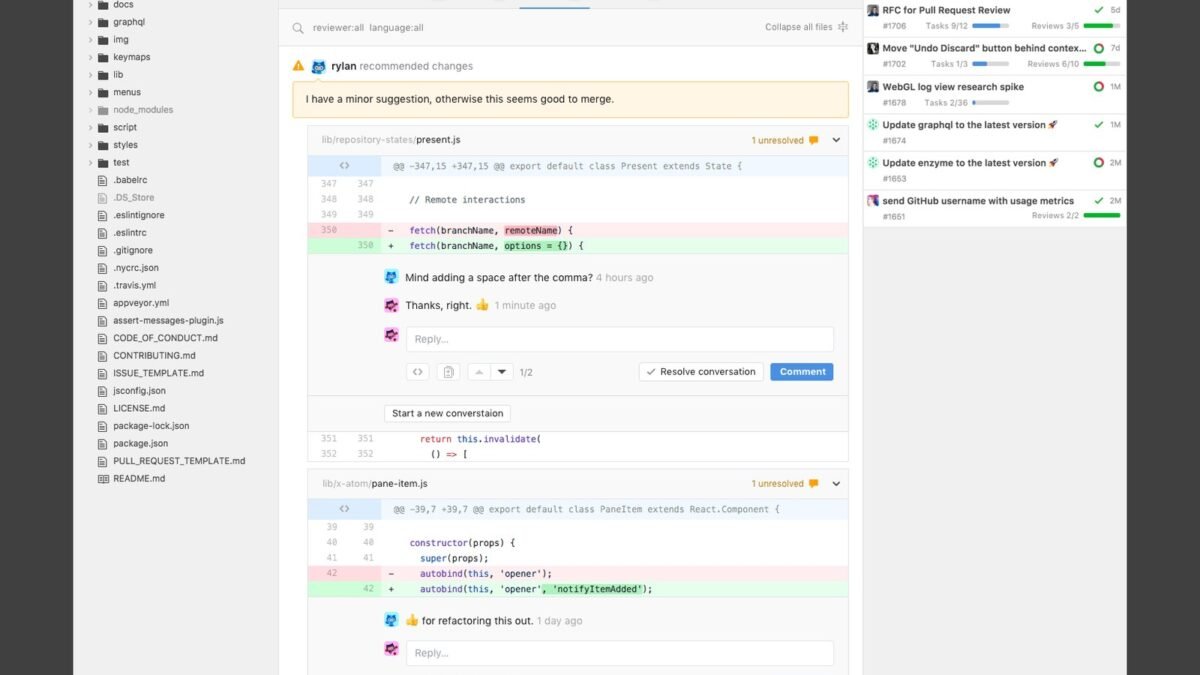This screenshot has width=1200, height=675.
Task: Select .travis.yml in file tree
Action: coord(134,285)
